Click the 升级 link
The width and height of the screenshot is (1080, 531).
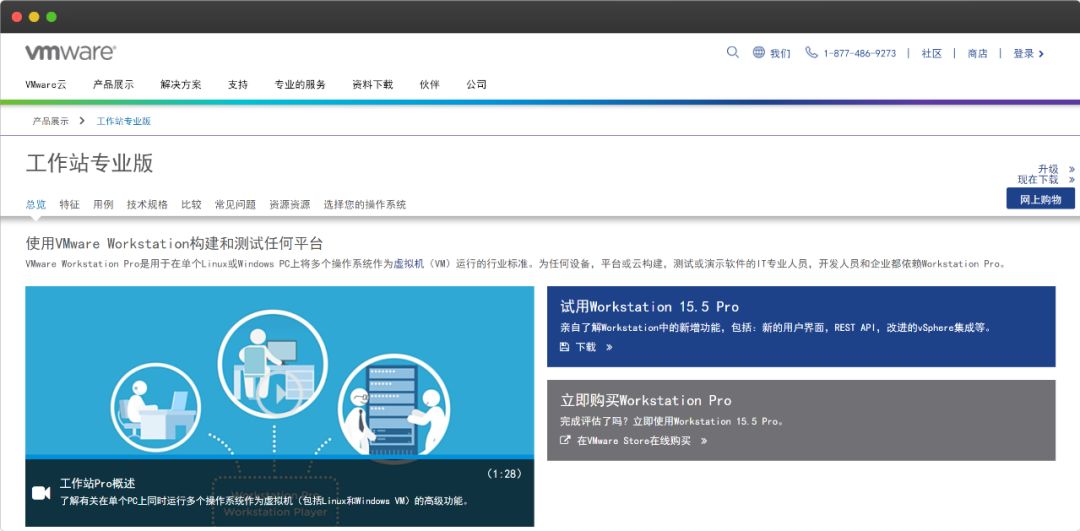[x=1048, y=169]
